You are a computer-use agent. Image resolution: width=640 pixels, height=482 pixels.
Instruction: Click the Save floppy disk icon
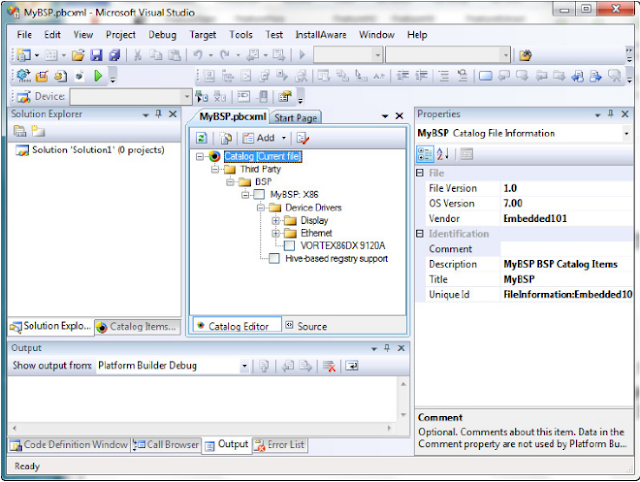coord(96,55)
